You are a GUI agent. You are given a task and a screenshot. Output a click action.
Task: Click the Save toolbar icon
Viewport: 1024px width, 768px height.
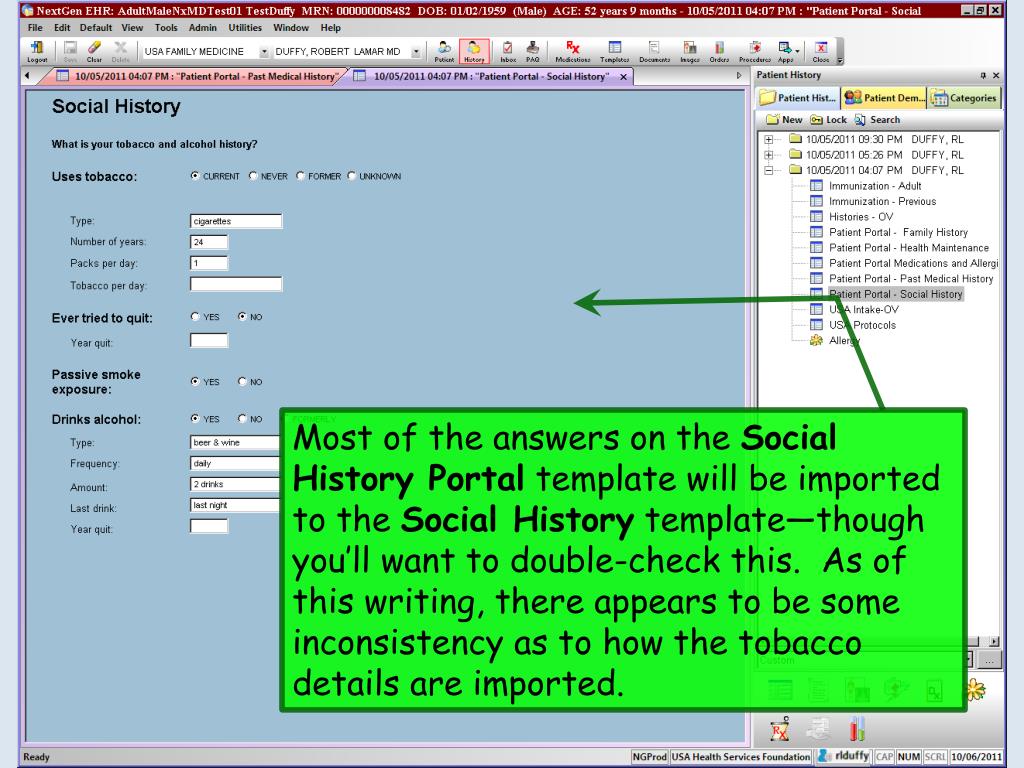(x=70, y=51)
